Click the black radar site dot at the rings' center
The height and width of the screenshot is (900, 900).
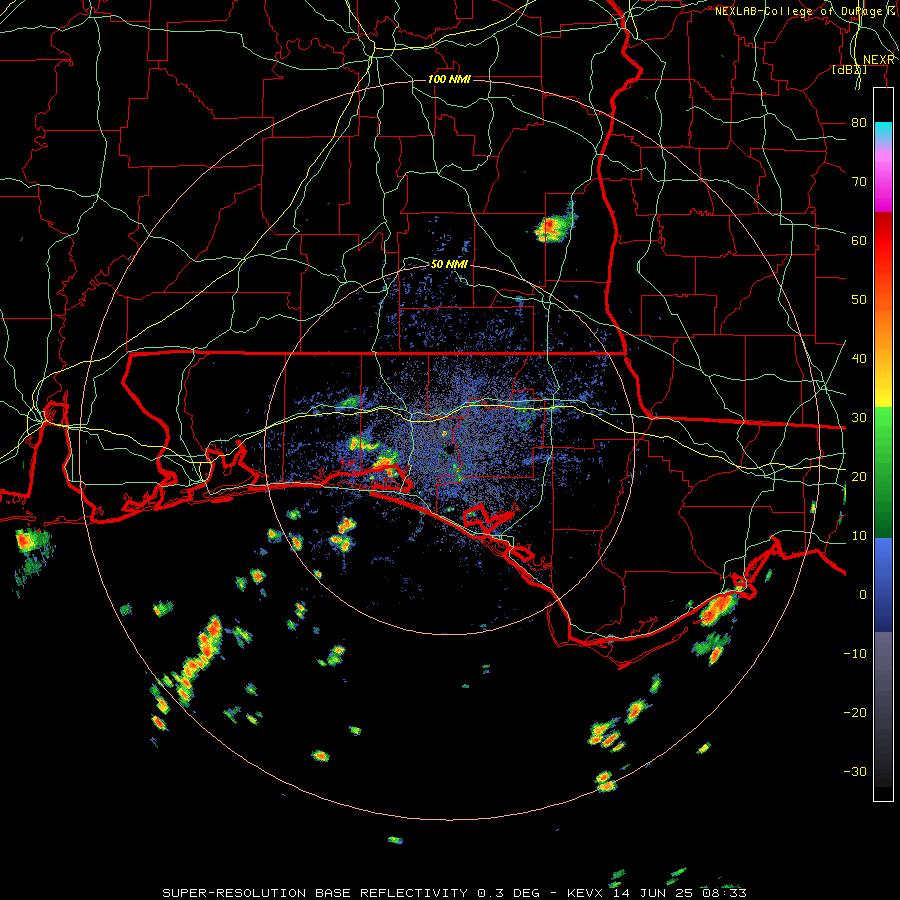tap(449, 449)
